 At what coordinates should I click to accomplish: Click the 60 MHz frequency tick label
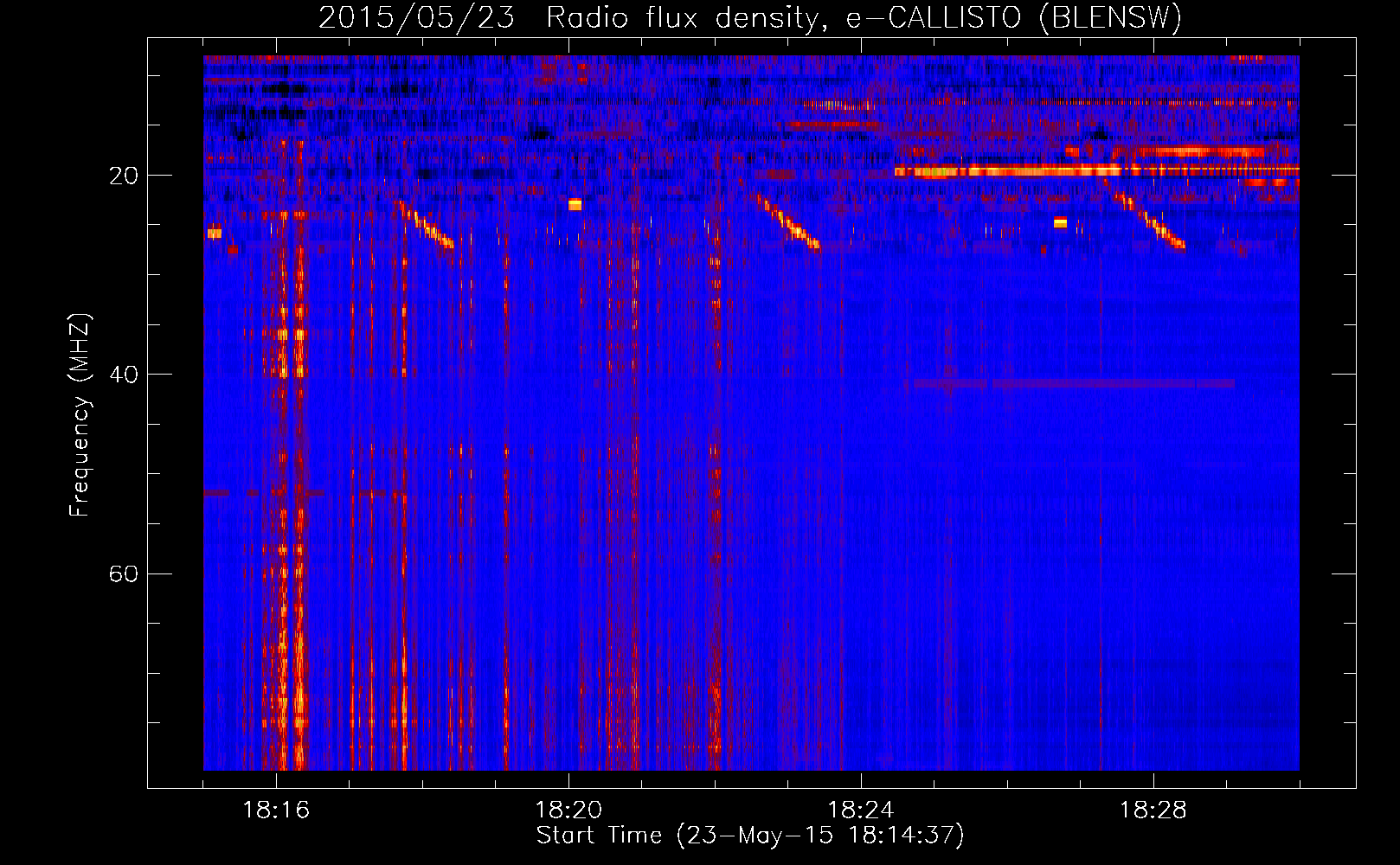pyautogui.click(x=124, y=574)
